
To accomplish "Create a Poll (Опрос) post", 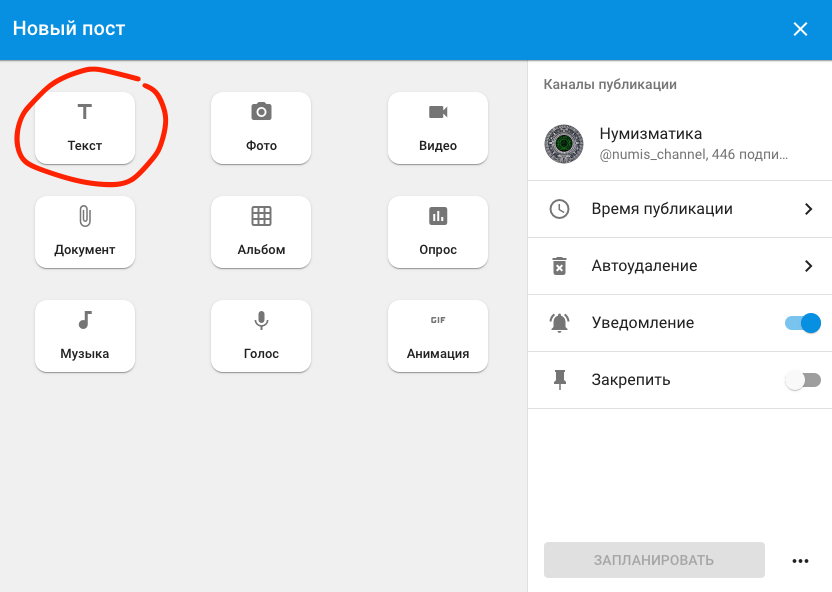I will (438, 232).
